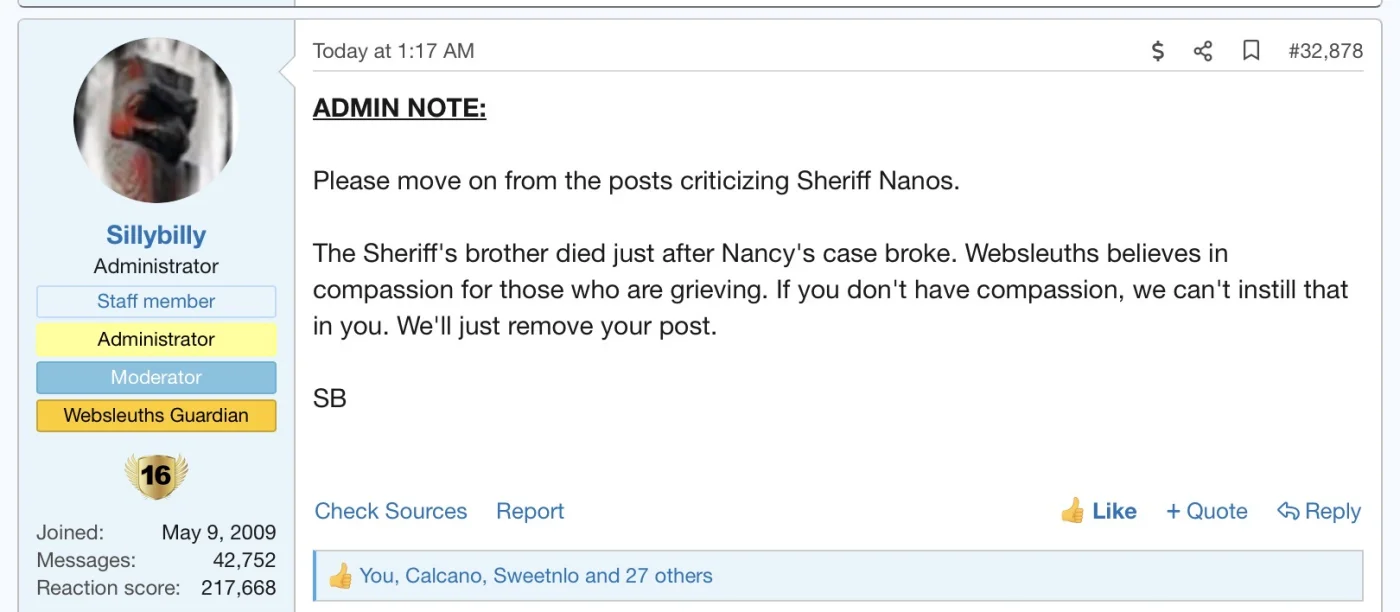Open the Sillybilly username link
The height and width of the screenshot is (612, 1400).
point(156,235)
